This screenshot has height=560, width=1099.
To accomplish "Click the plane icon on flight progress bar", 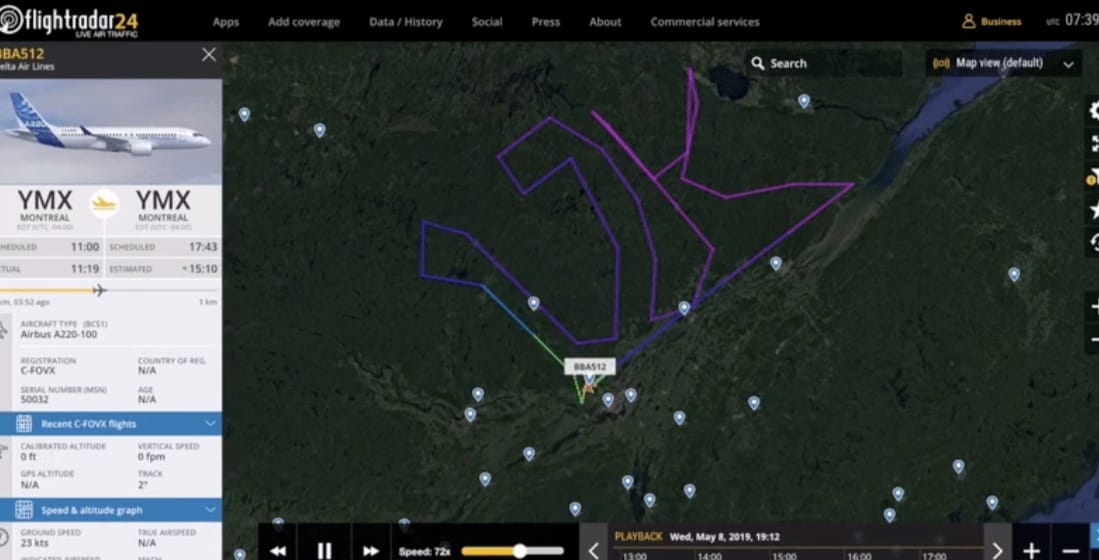I will (x=100, y=289).
